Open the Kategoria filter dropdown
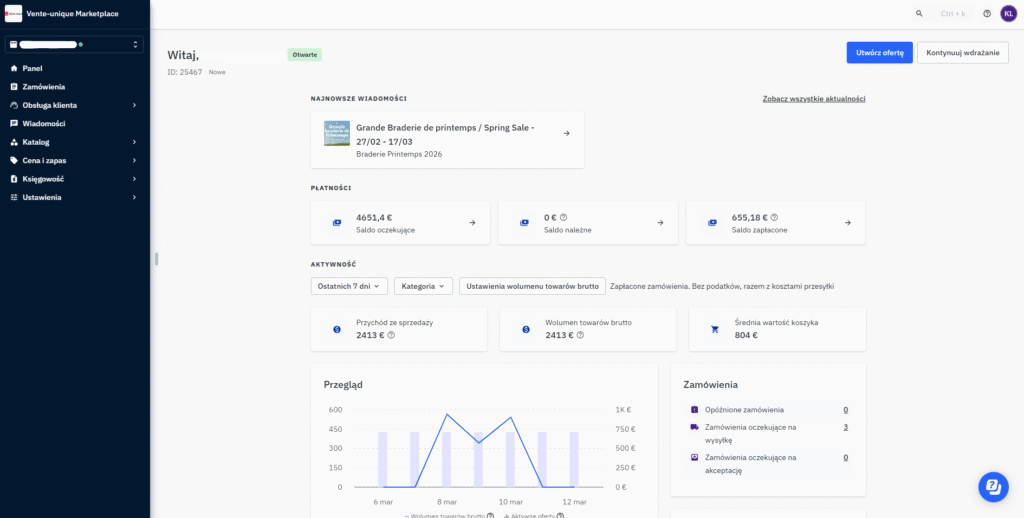 coord(423,286)
